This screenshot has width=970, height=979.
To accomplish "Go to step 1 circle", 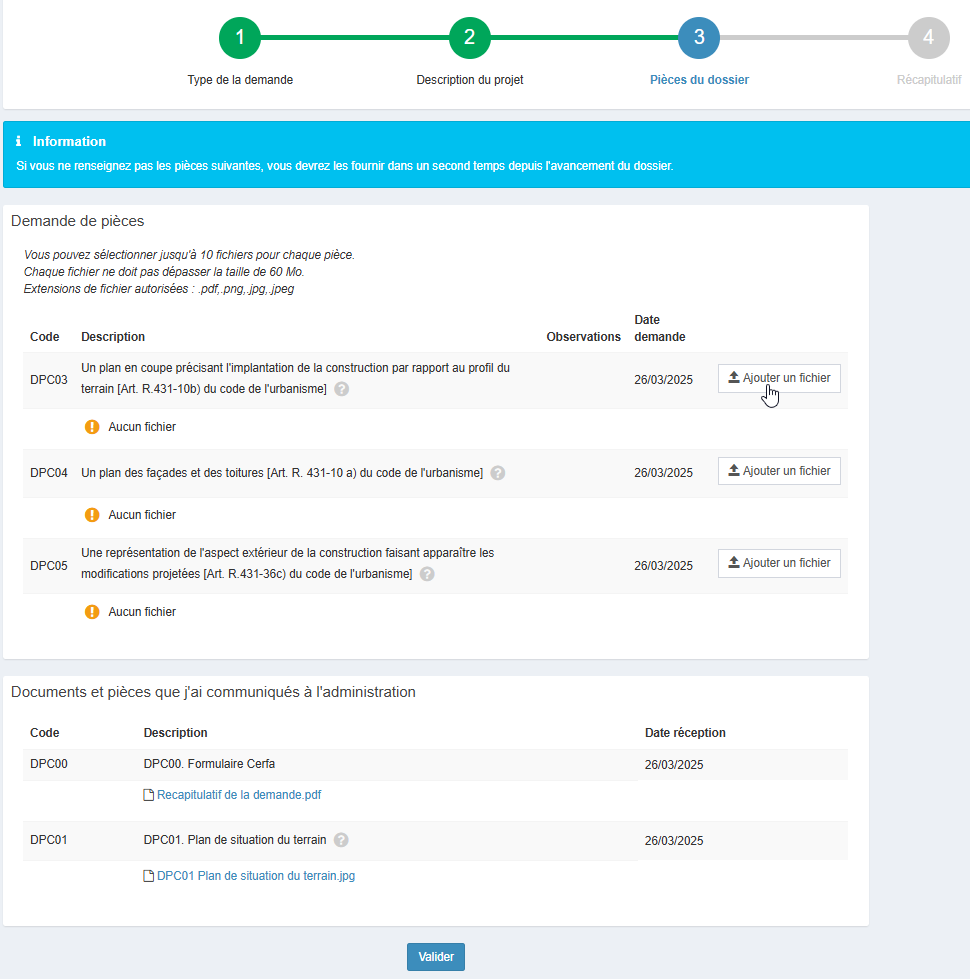I will [x=239, y=38].
